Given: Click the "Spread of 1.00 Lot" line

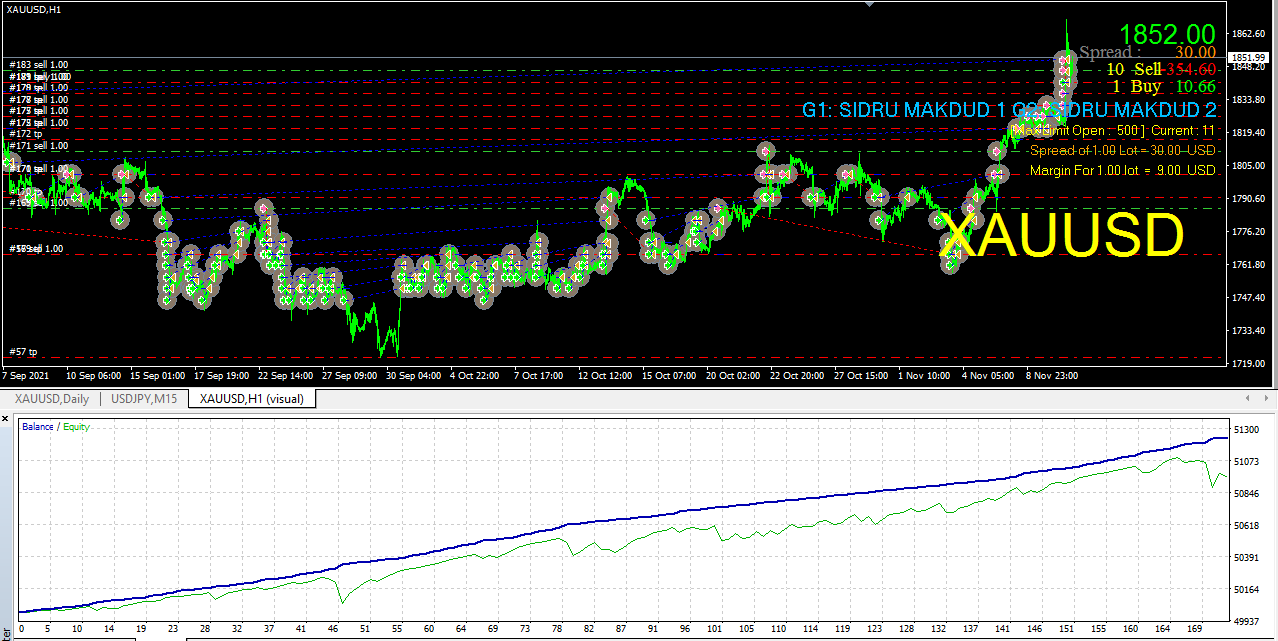Looking at the screenshot, I should 1123,150.
